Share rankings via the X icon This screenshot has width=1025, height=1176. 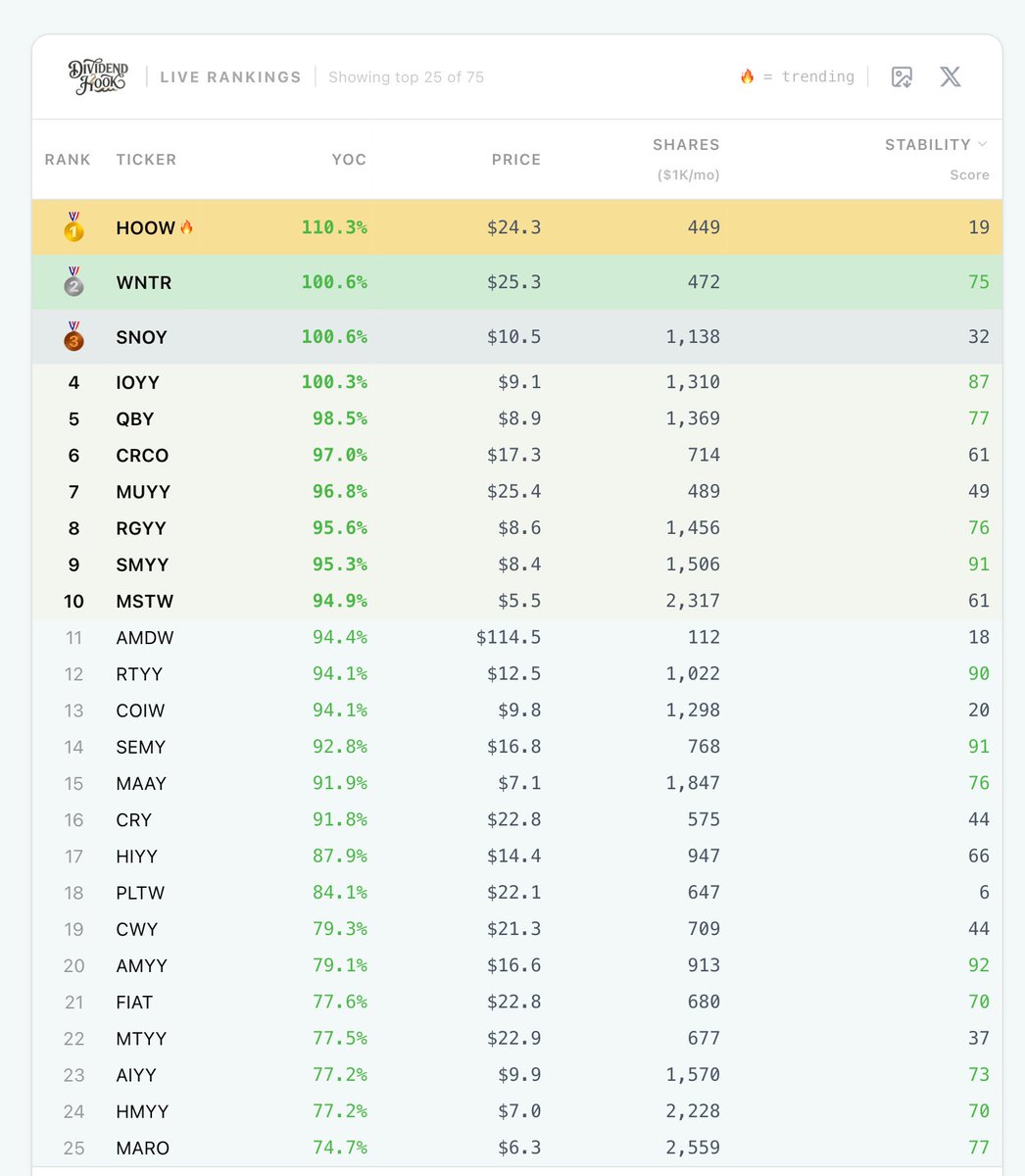click(x=951, y=77)
